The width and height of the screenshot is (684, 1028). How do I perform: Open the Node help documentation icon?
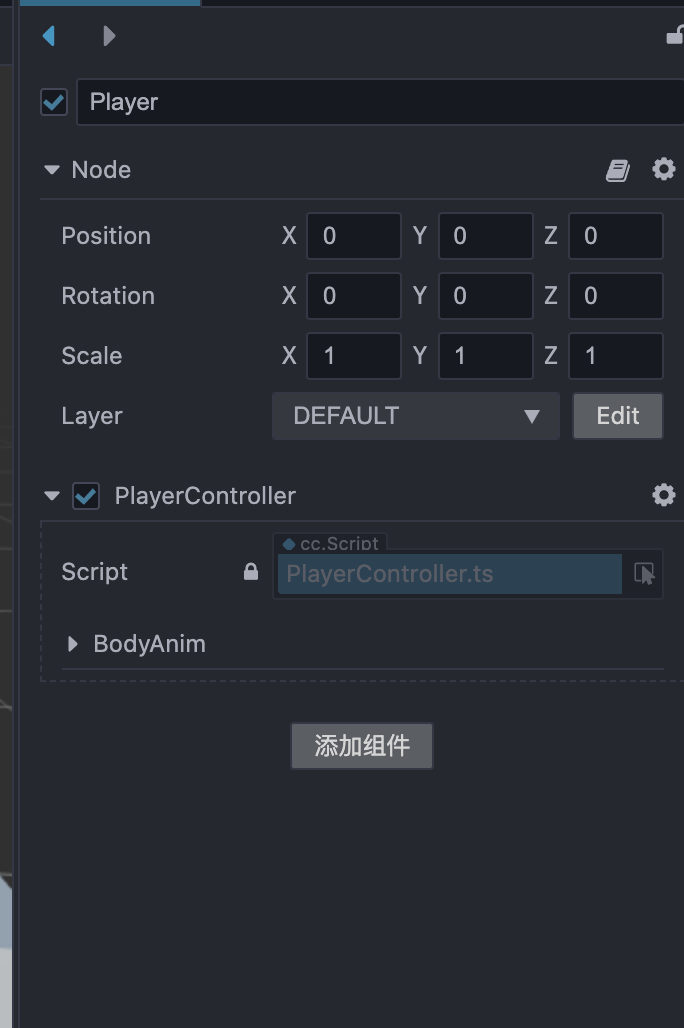tap(618, 171)
